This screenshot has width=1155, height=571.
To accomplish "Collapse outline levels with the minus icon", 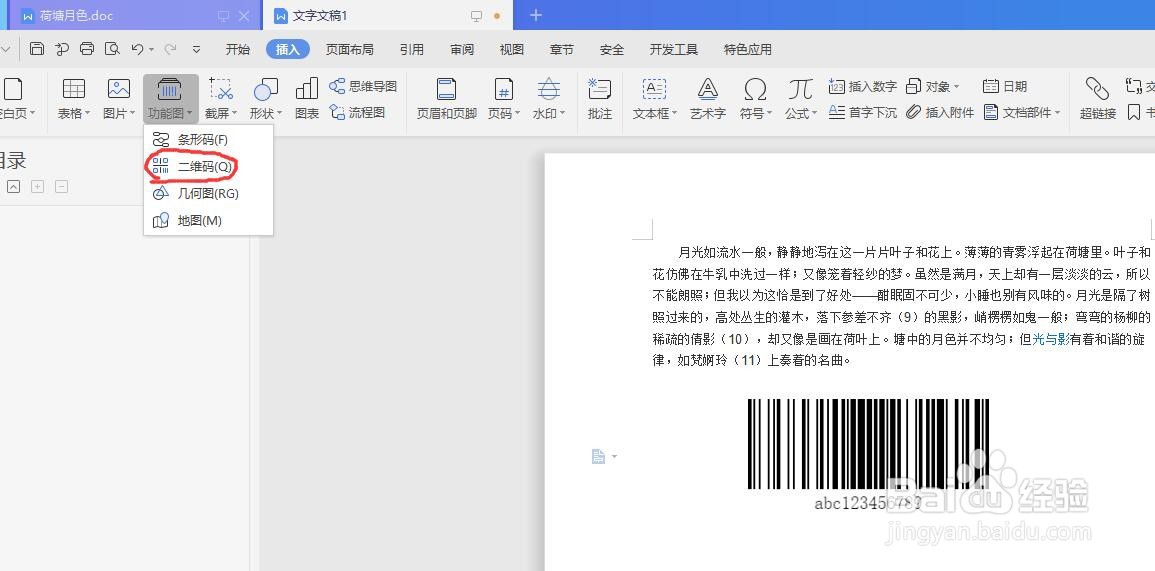I will (62, 186).
